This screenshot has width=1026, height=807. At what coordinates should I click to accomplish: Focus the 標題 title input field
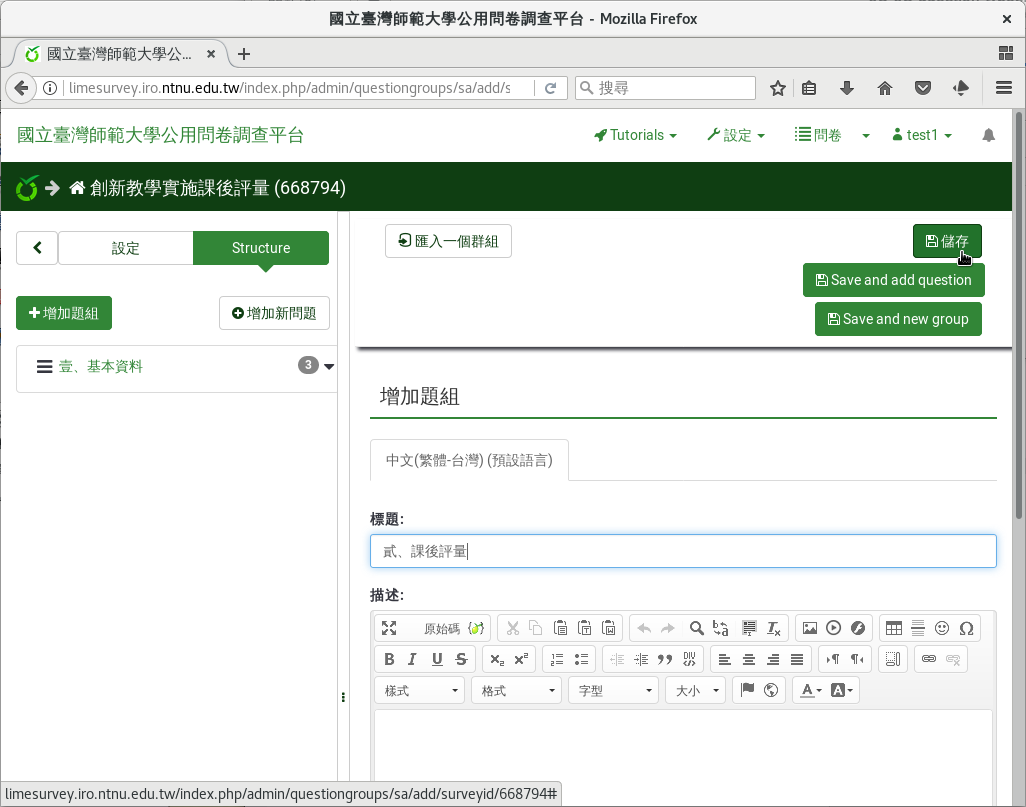683,551
